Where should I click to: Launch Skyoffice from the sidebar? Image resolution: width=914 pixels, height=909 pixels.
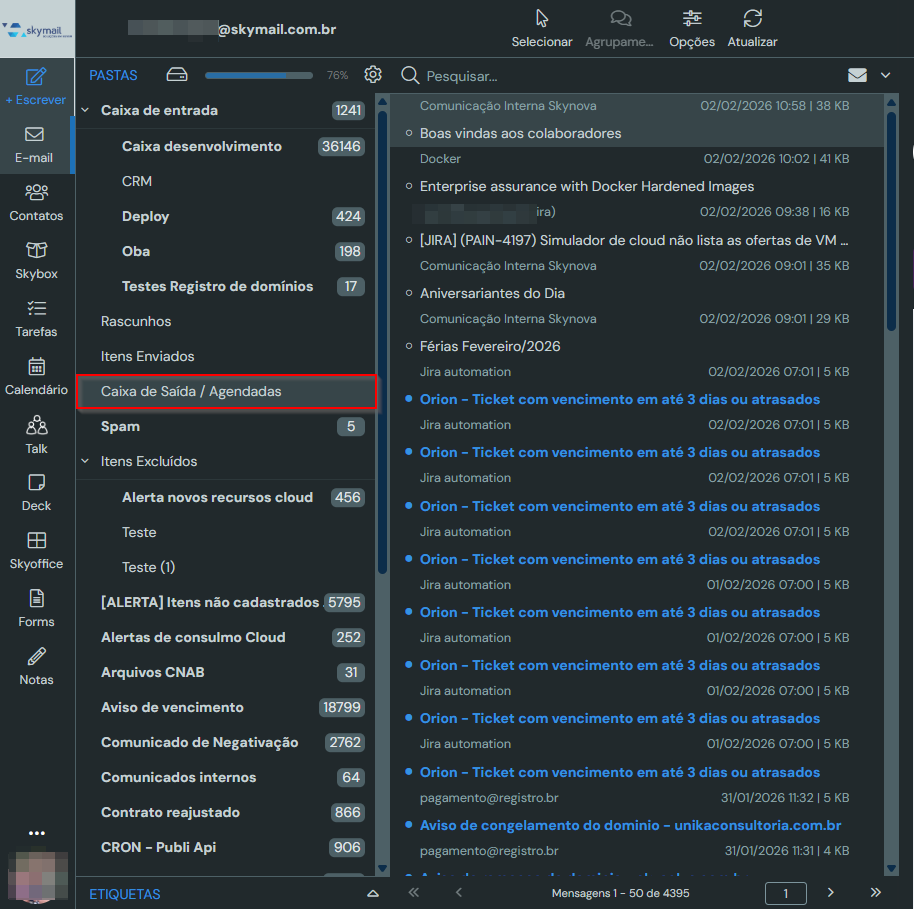[36, 540]
